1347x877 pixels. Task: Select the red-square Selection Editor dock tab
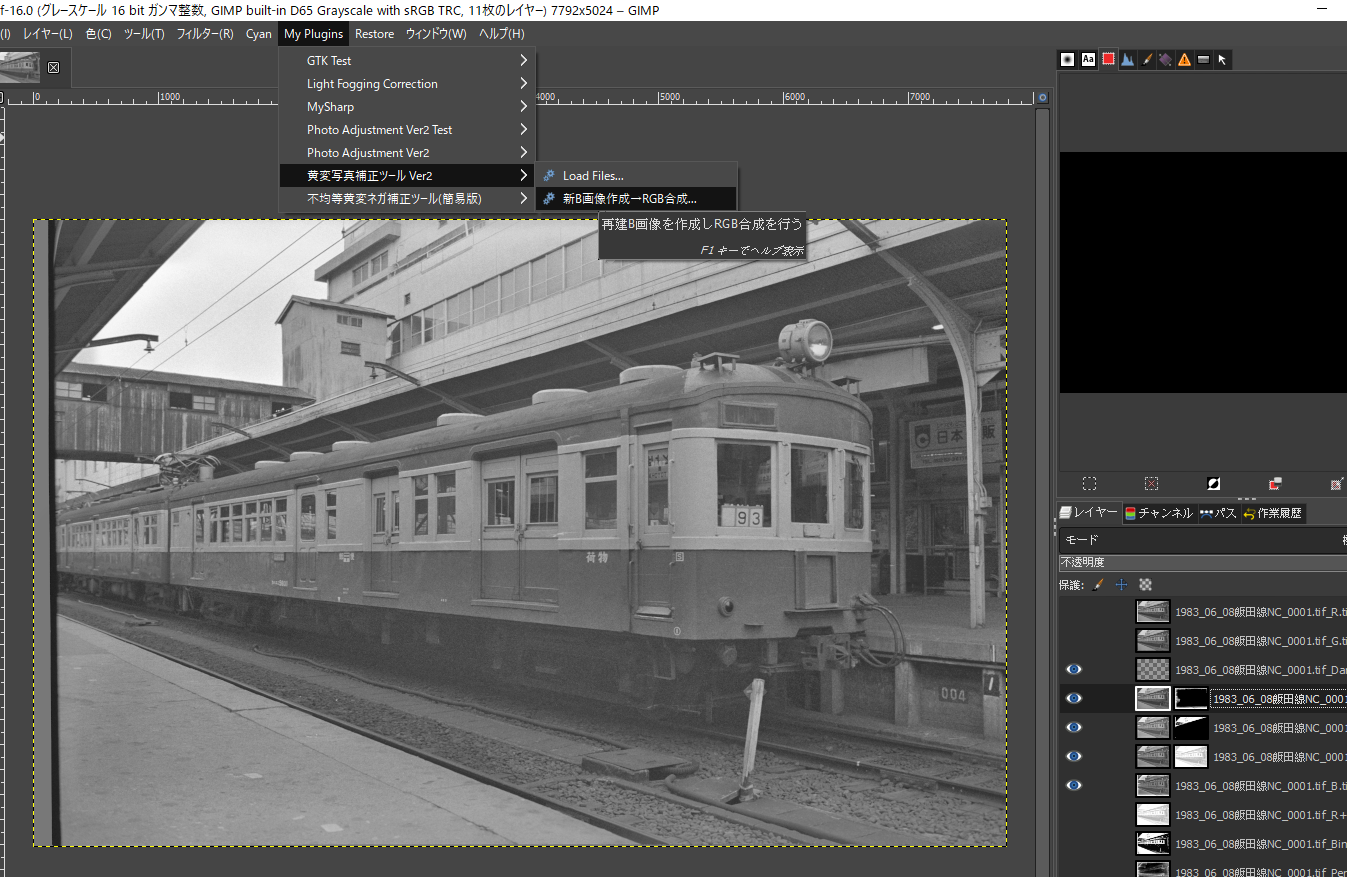coord(1108,59)
